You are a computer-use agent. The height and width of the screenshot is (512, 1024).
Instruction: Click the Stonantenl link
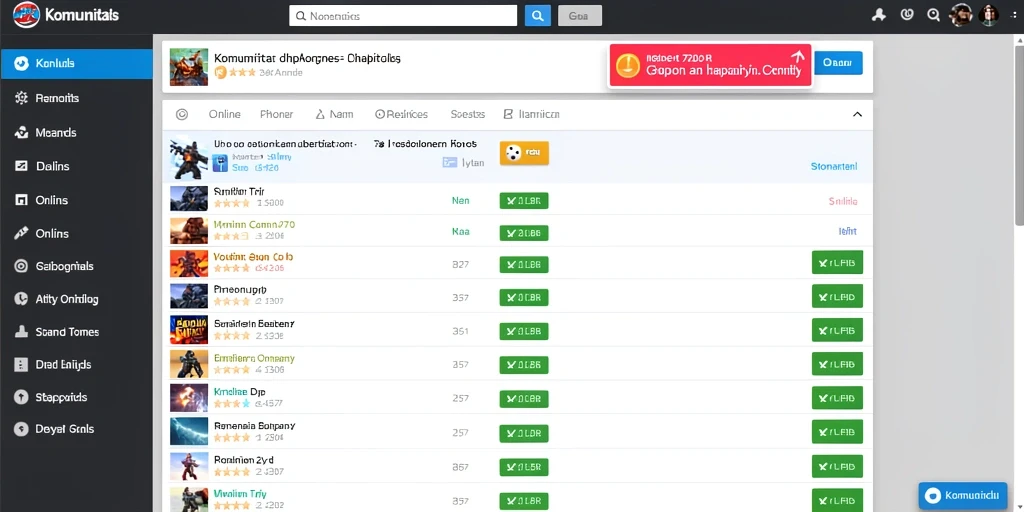834,167
